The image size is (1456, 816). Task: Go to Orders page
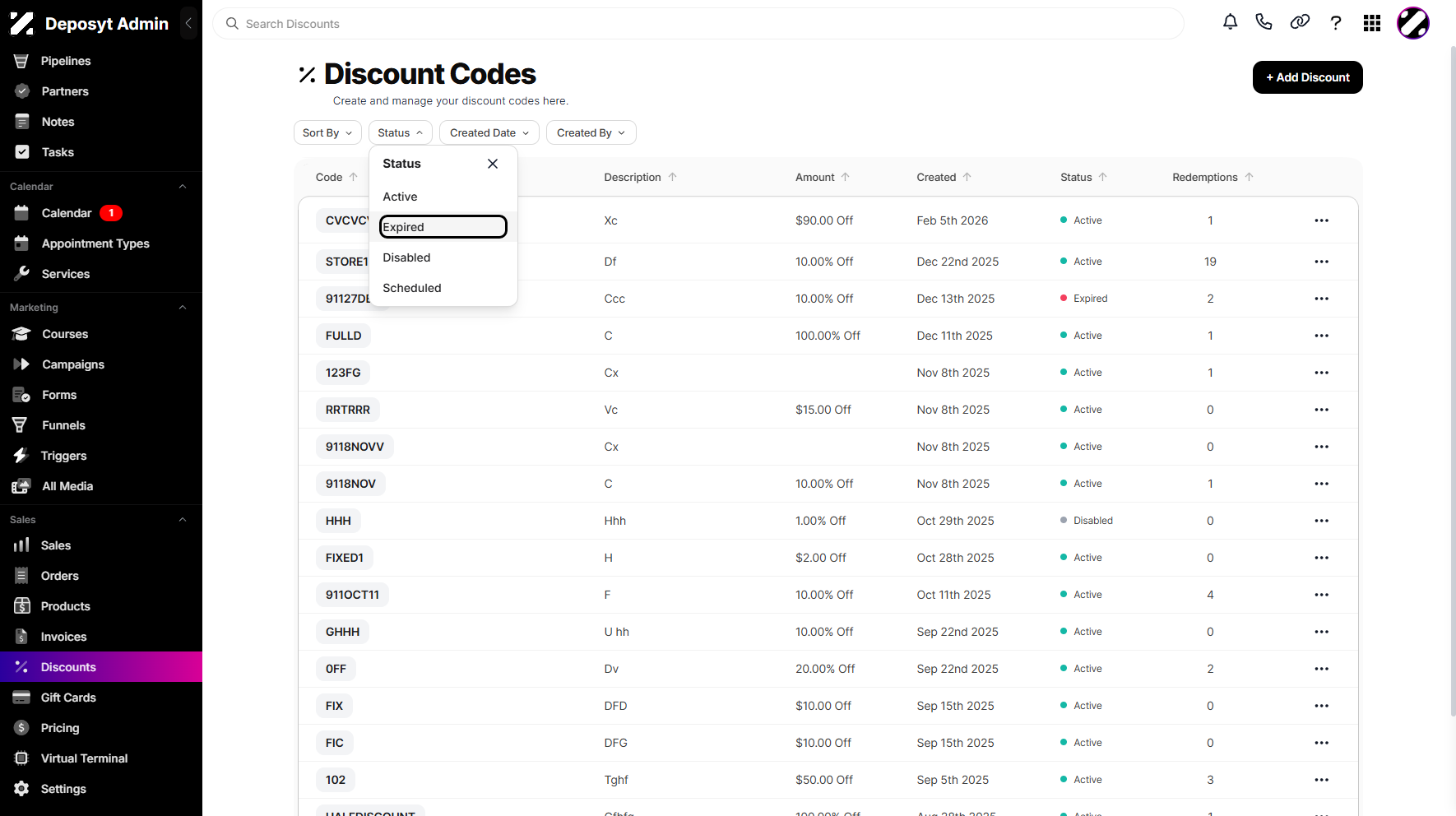tap(60, 576)
